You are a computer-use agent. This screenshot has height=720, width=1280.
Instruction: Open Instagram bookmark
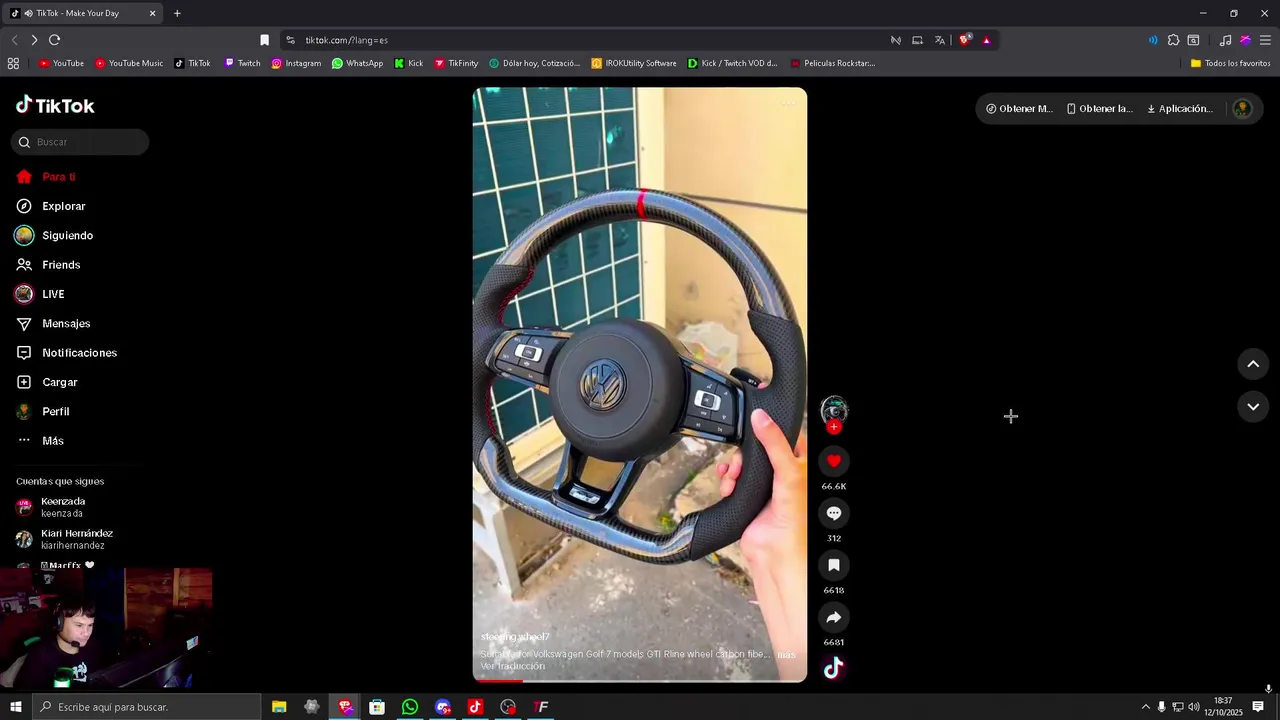click(x=296, y=63)
